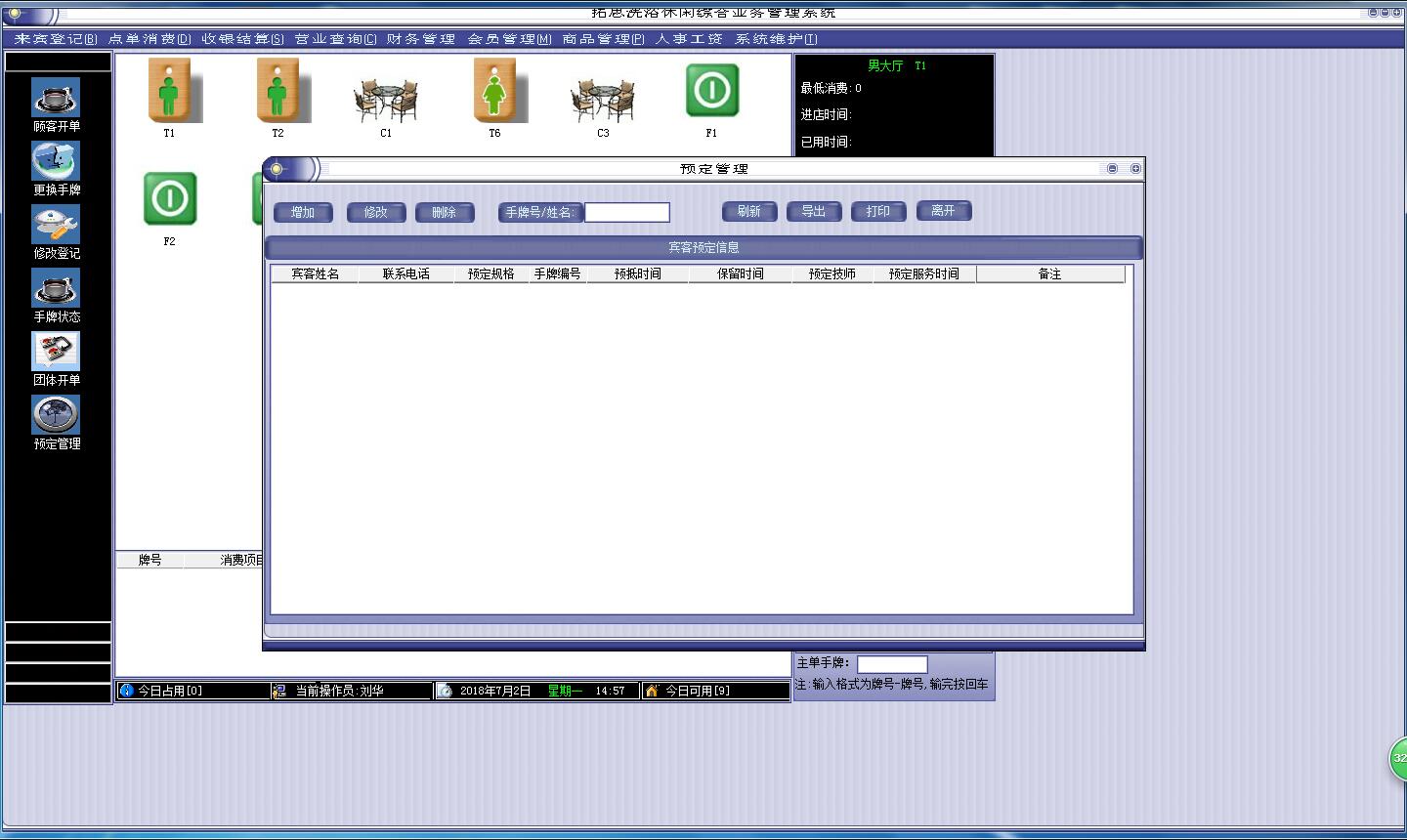This screenshot has height=840, width=1407.
Task: Sort by the 宾客姓名 column header
Action: [316, 274]
